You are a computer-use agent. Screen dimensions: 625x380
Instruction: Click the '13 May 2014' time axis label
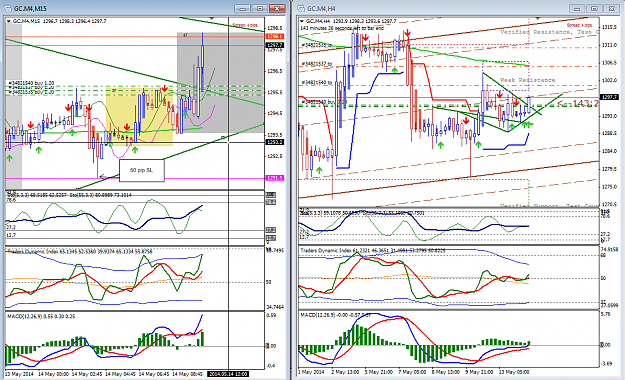point(19,374)
